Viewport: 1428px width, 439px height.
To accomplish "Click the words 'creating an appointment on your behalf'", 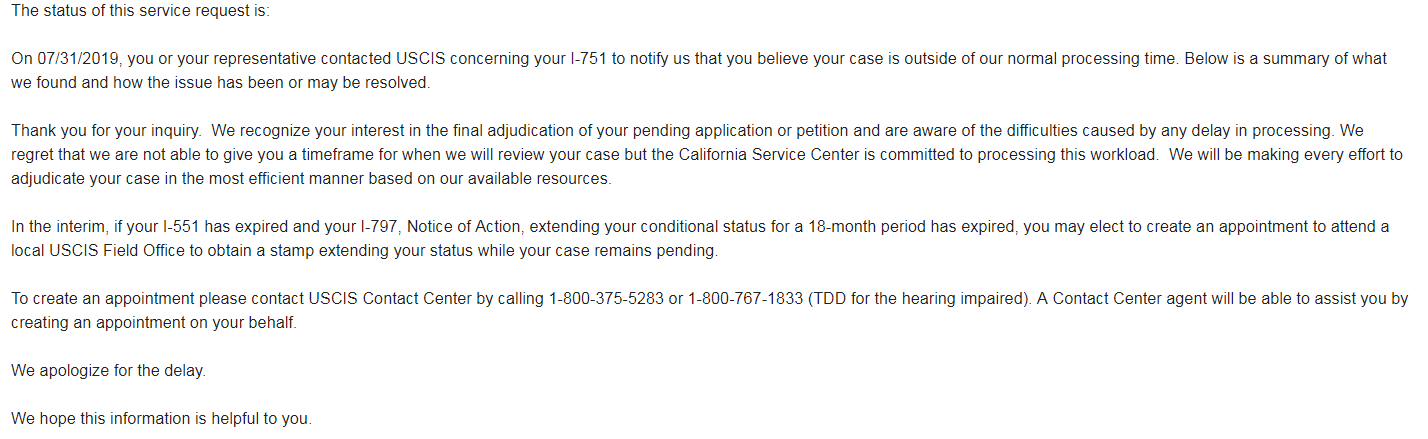I will point(152,323).
